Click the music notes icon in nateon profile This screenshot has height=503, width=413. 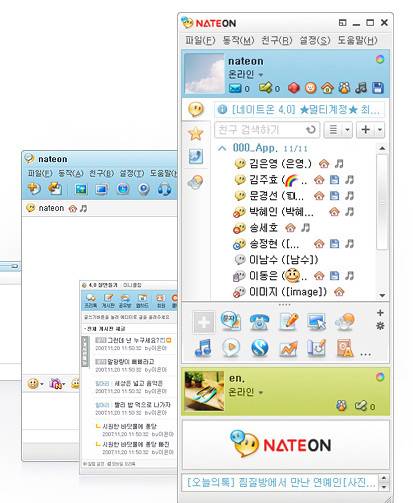point(361,88)
